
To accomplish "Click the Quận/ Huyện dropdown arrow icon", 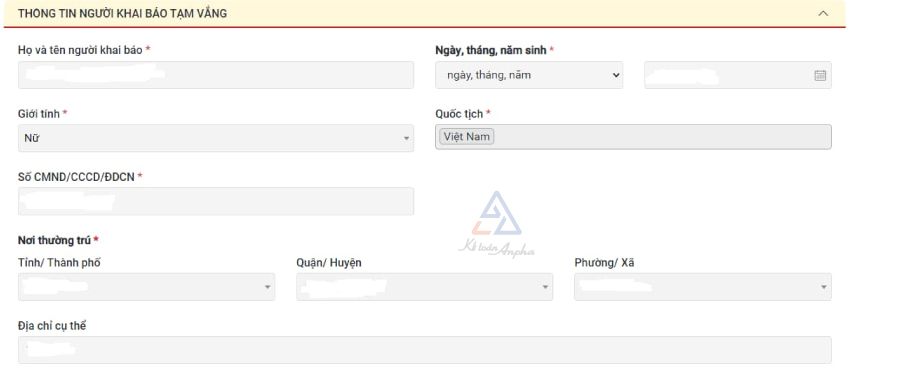I will point(545,287).
